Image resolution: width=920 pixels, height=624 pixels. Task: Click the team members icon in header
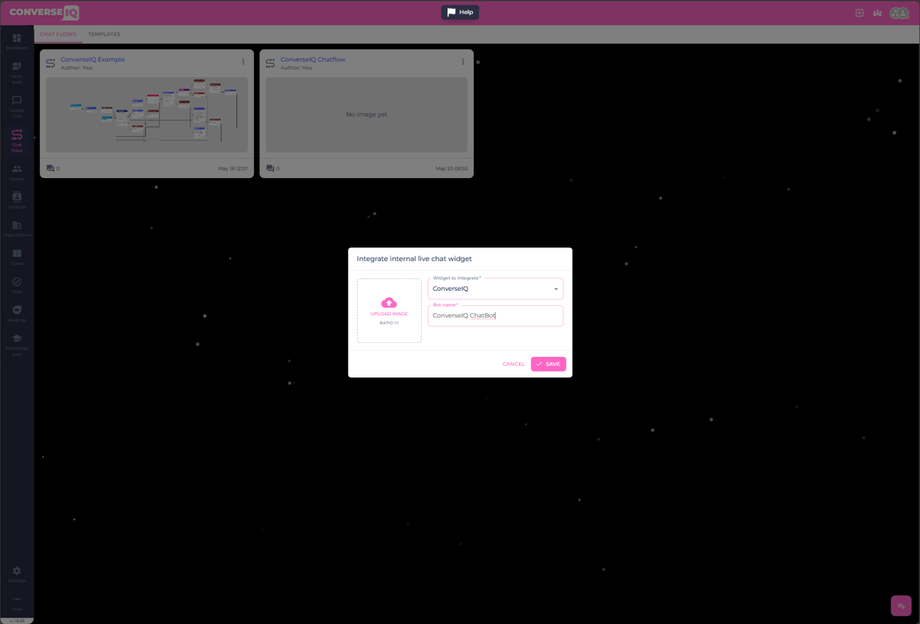[877, 13]
